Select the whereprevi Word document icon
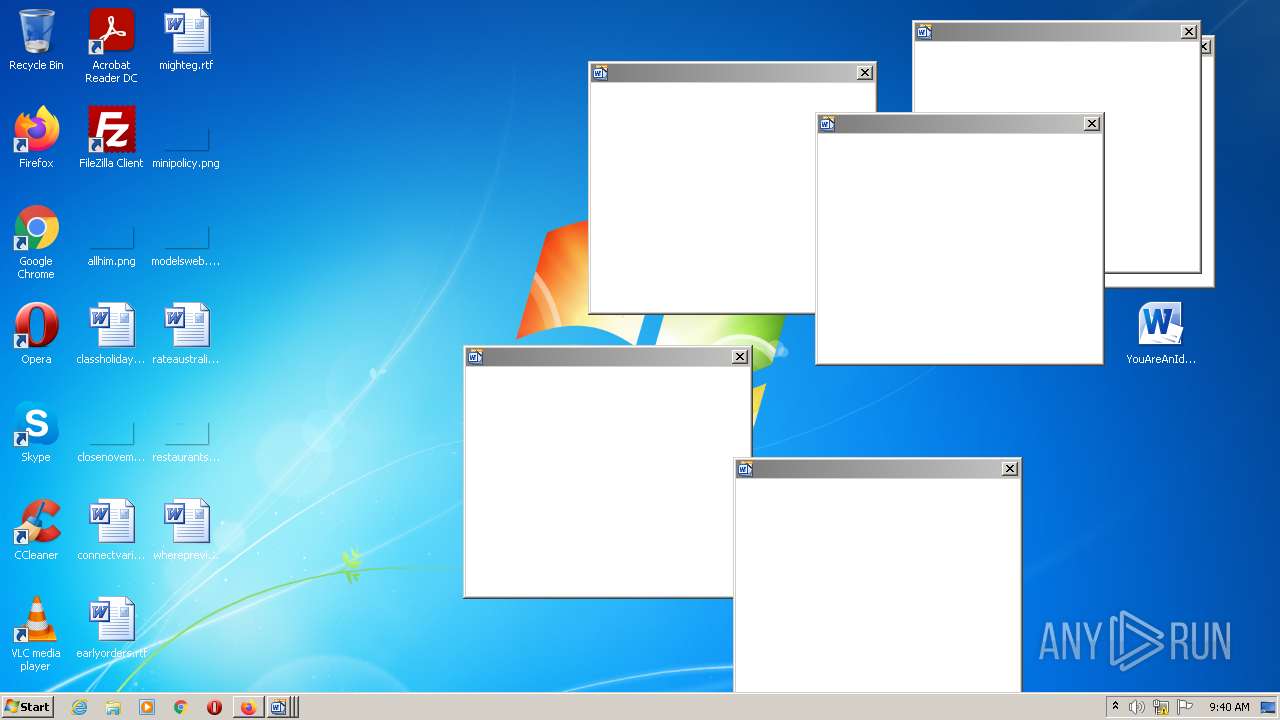The image size is (1280, 720). point(186,530)
